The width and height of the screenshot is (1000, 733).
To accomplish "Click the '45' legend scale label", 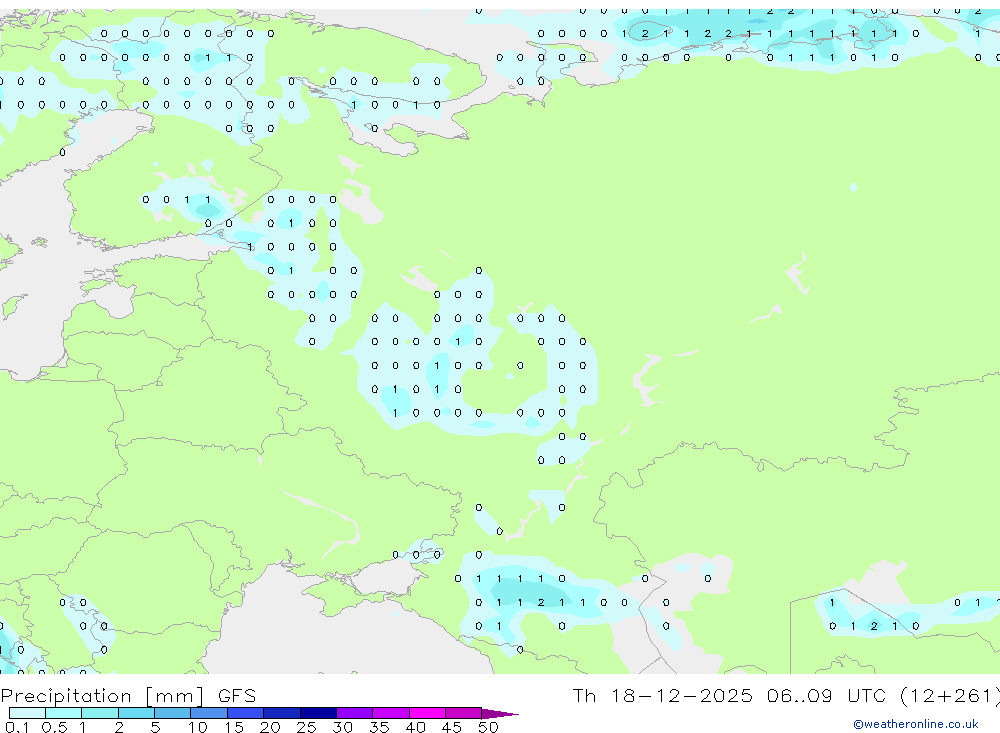I will pyautogui.click(x=452, y=727).
